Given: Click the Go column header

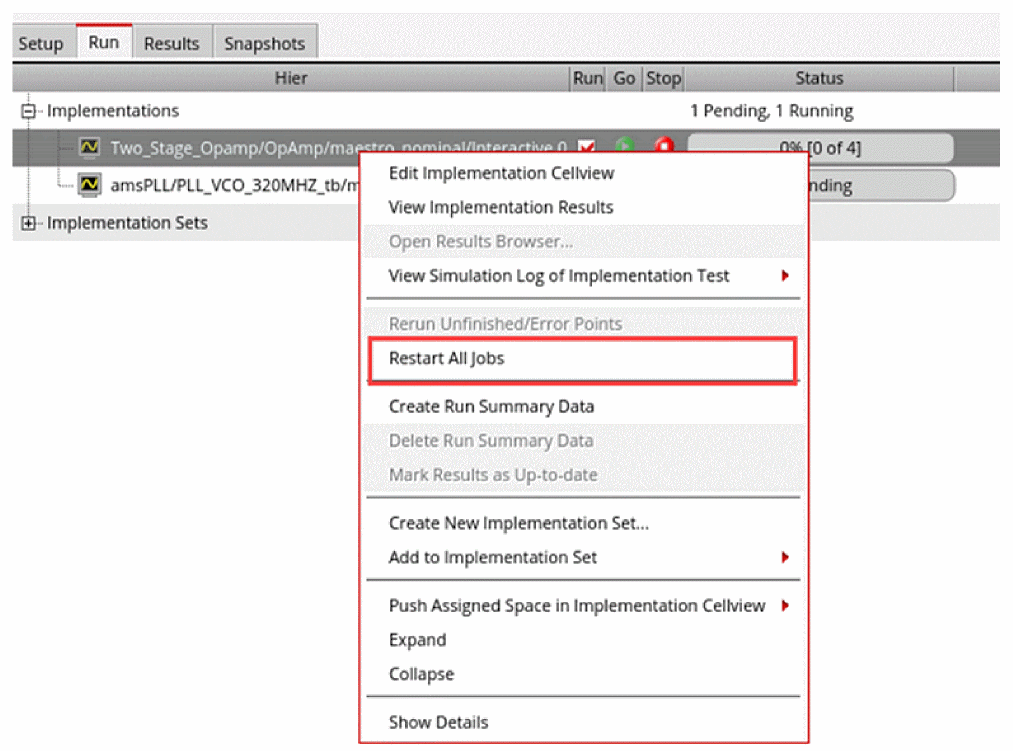Looking at the screenshot, I should [624, 78].
